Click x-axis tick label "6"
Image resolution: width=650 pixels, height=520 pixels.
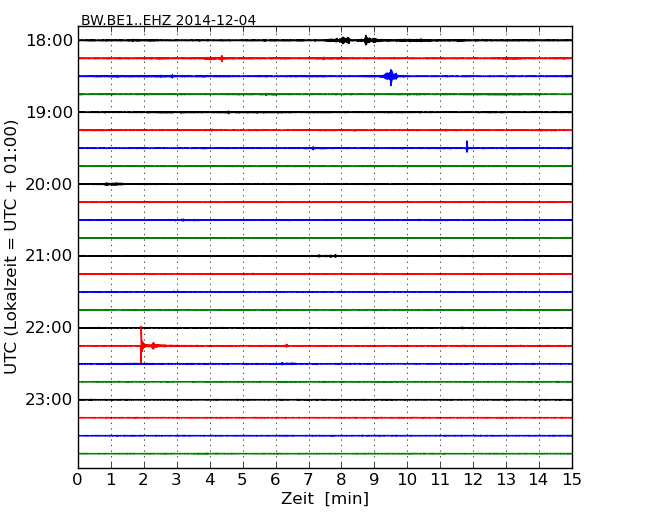click(x=275, y=479)
